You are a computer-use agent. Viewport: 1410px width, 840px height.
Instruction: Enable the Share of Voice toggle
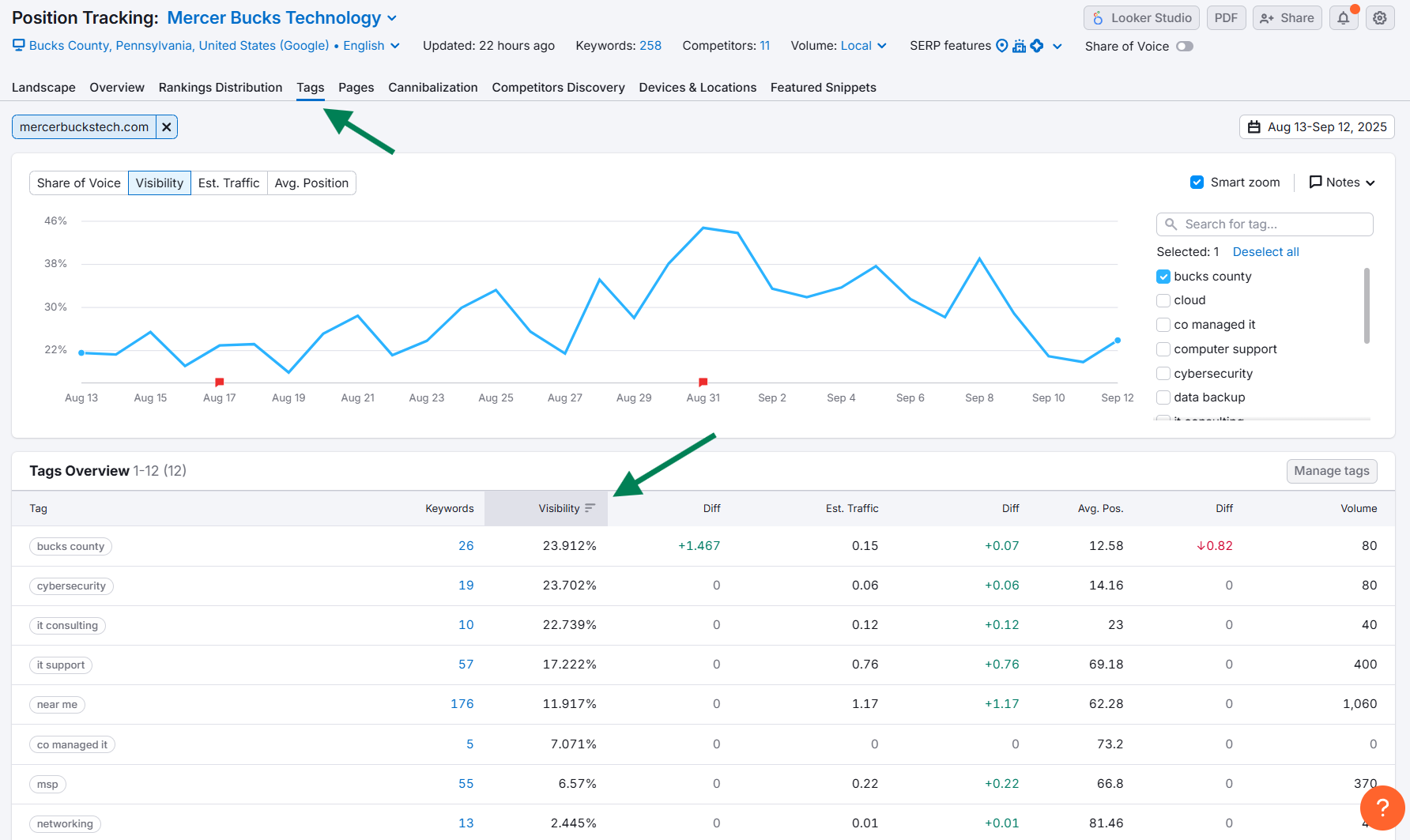(x=1185, y=46)
